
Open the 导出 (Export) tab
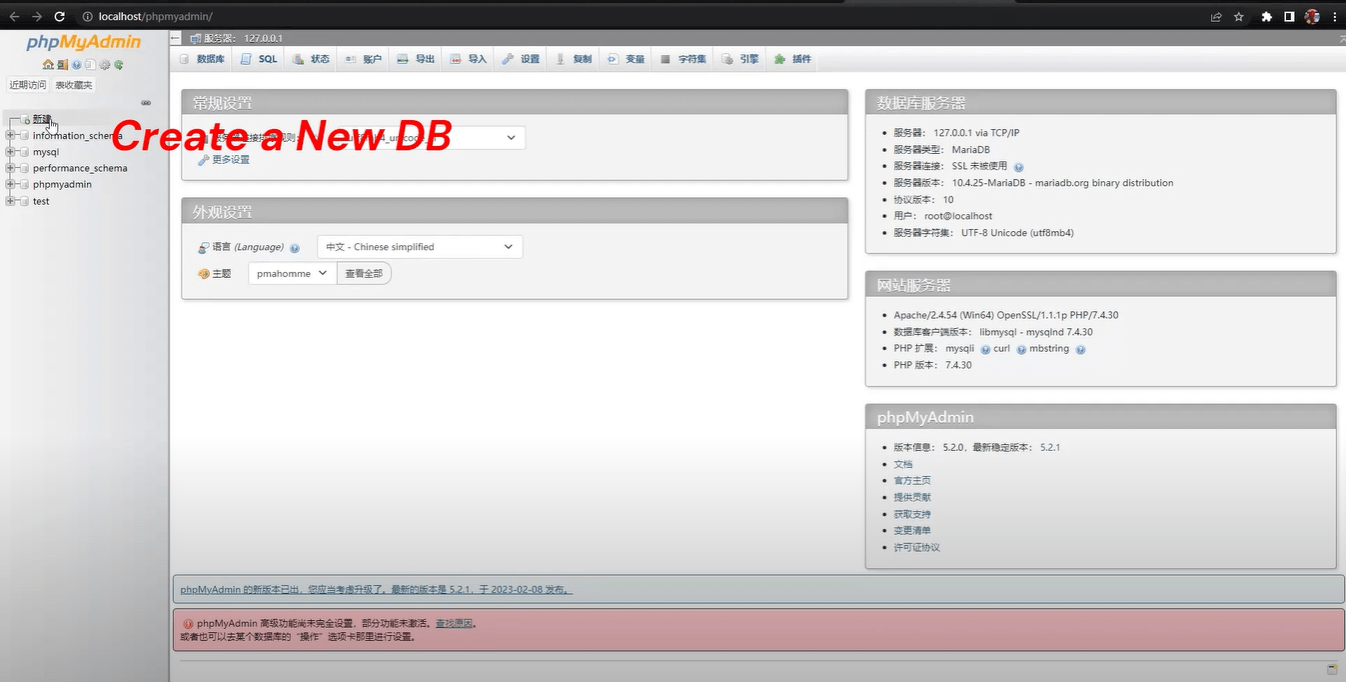416,59
